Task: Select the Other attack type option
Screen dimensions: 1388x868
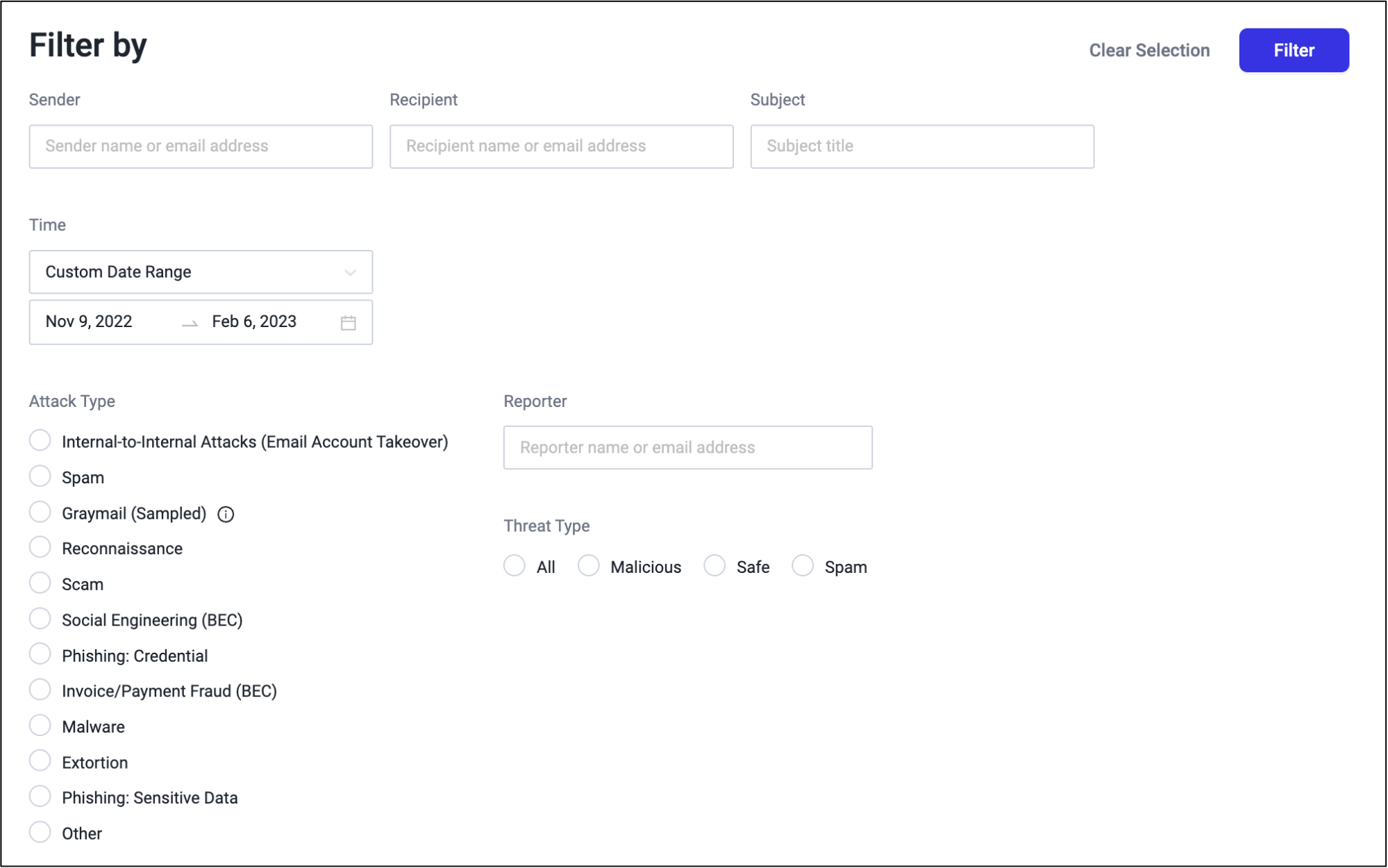Action: [x=40, y=832]
